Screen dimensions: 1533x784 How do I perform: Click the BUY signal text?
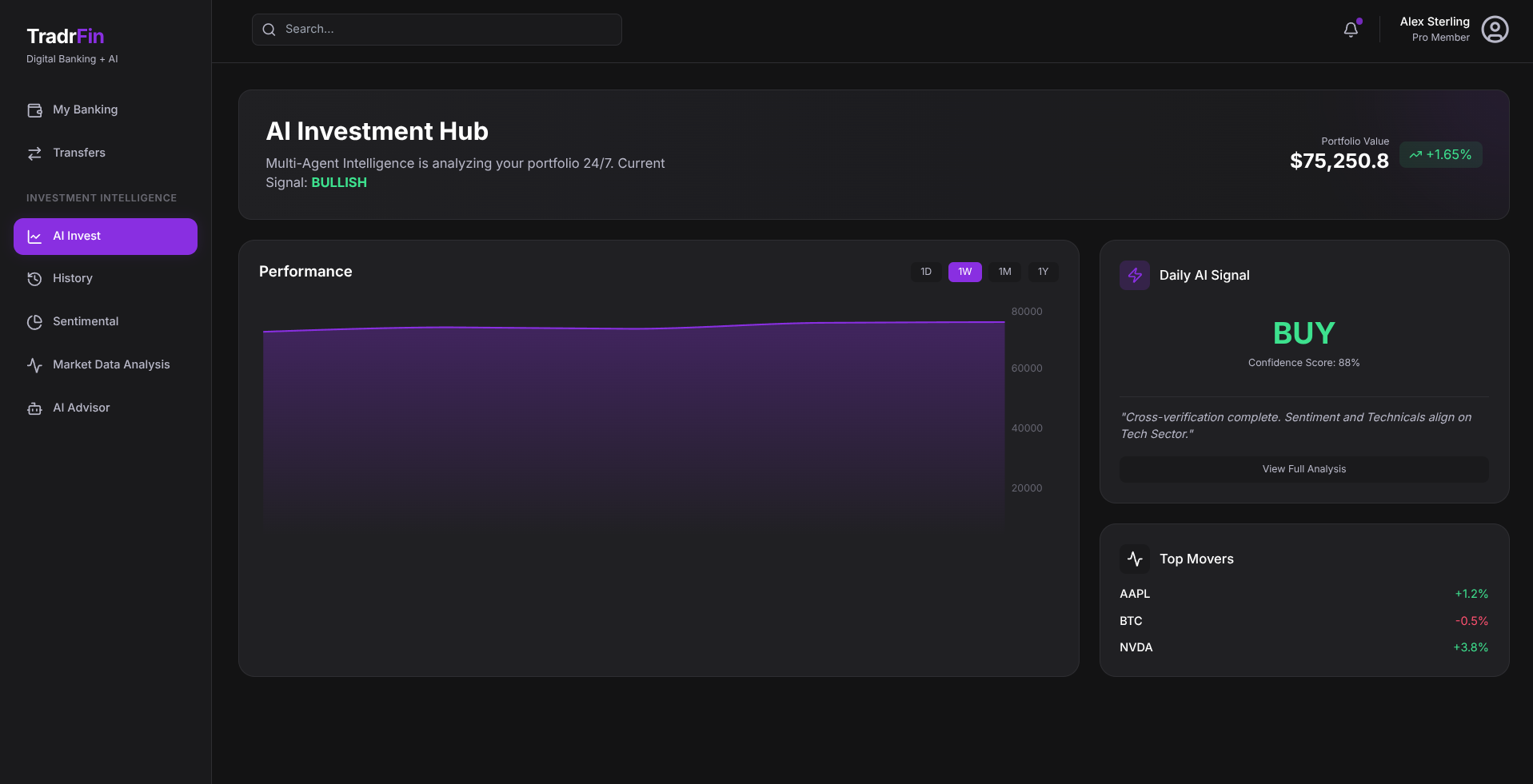1304,333
